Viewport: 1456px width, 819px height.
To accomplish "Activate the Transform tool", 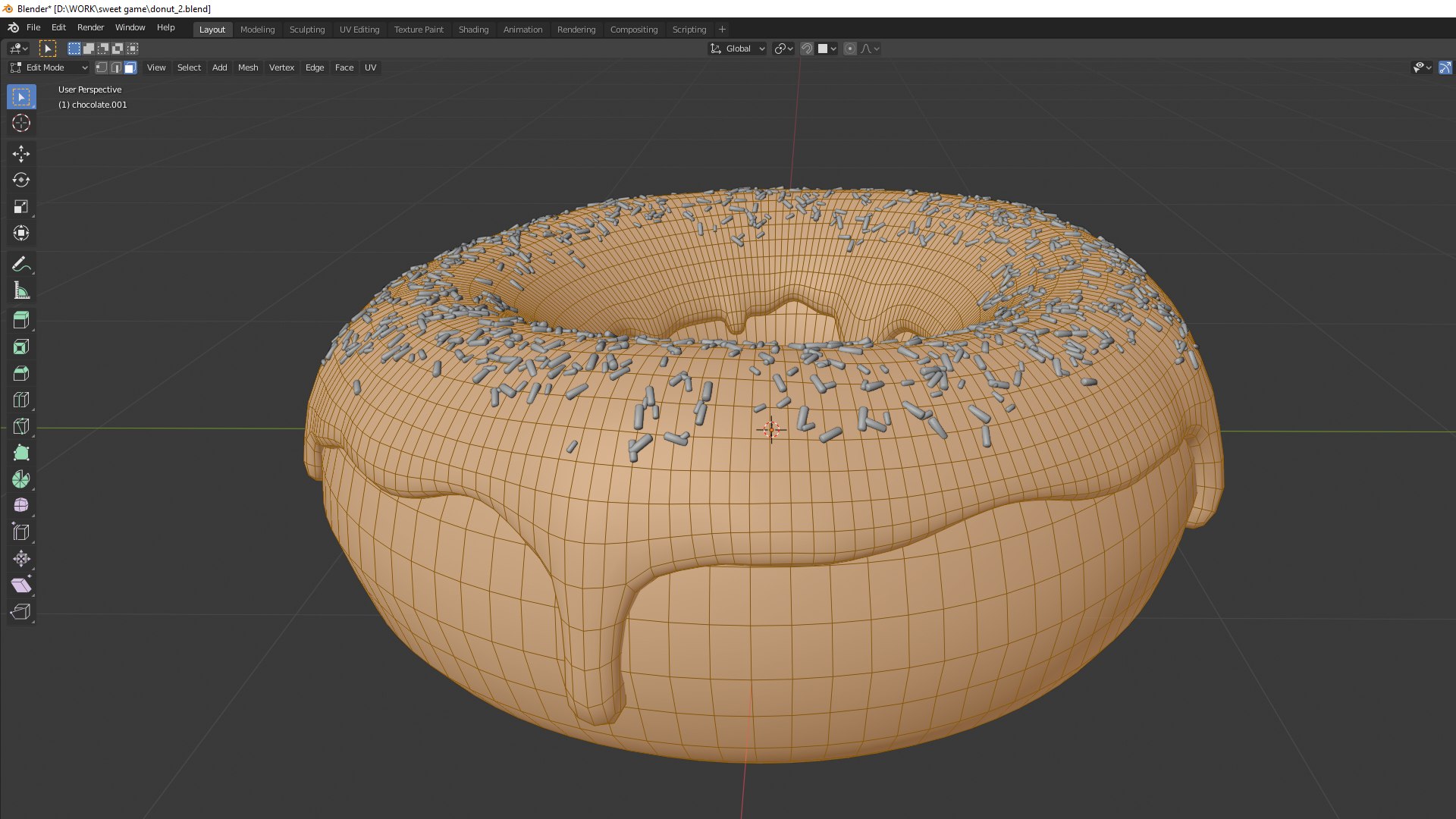I will point(21,234).
